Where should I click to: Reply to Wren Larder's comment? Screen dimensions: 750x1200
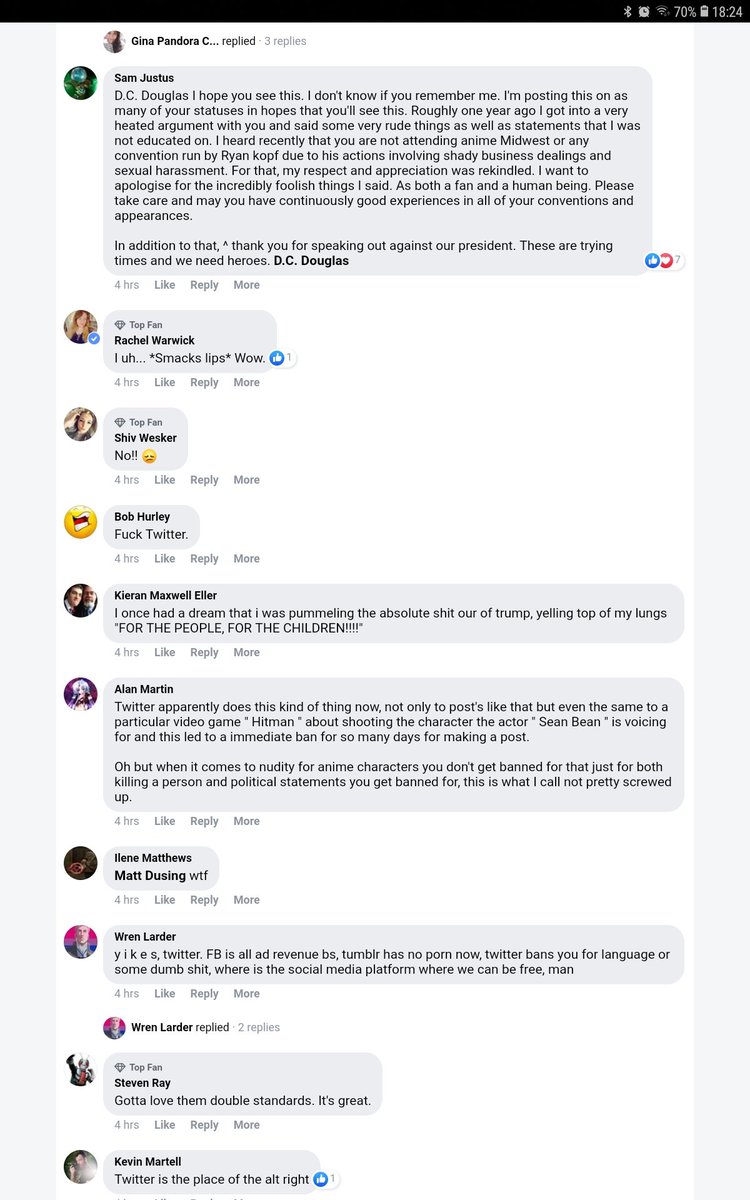click(204, 994)
